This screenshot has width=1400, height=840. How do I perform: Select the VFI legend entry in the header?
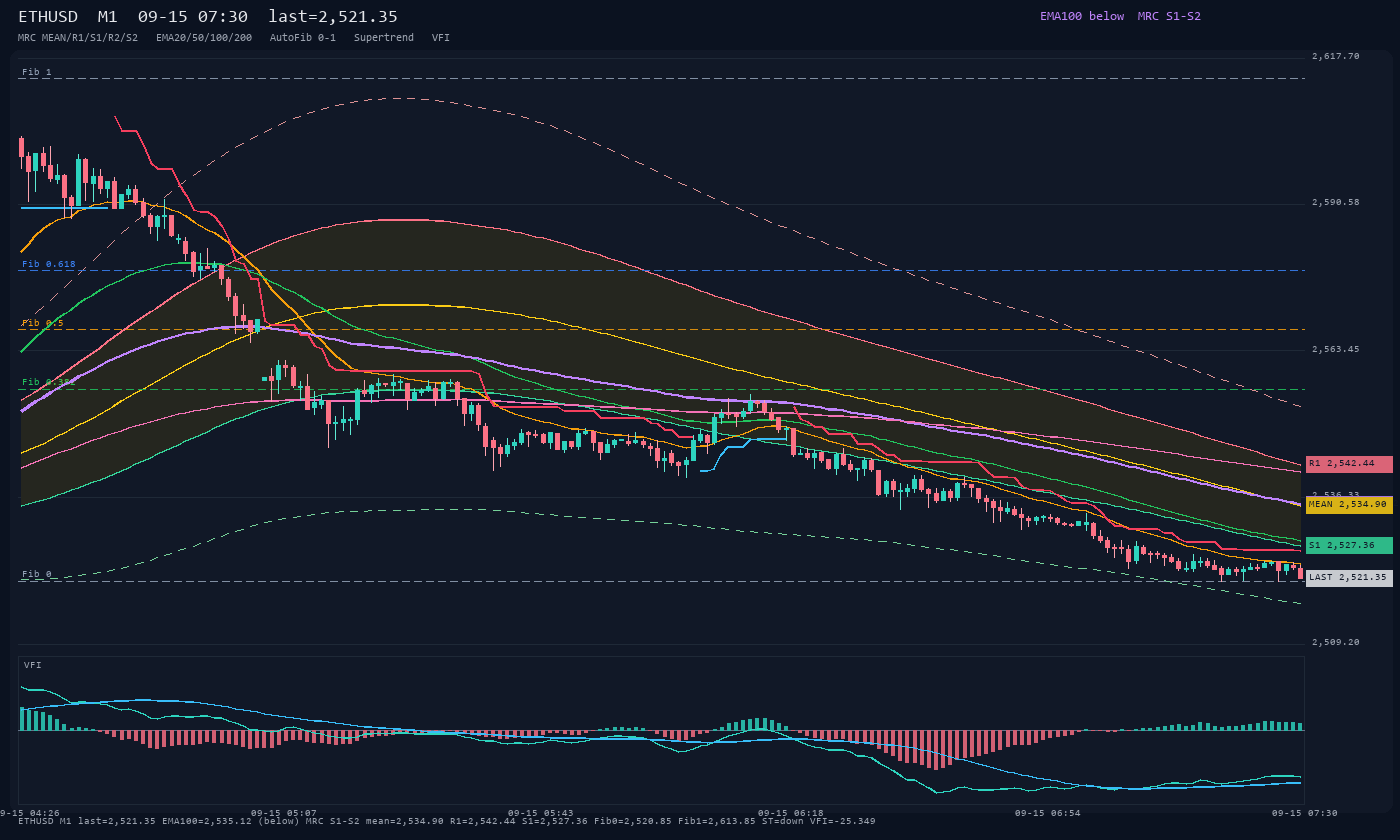click(441, 37)
